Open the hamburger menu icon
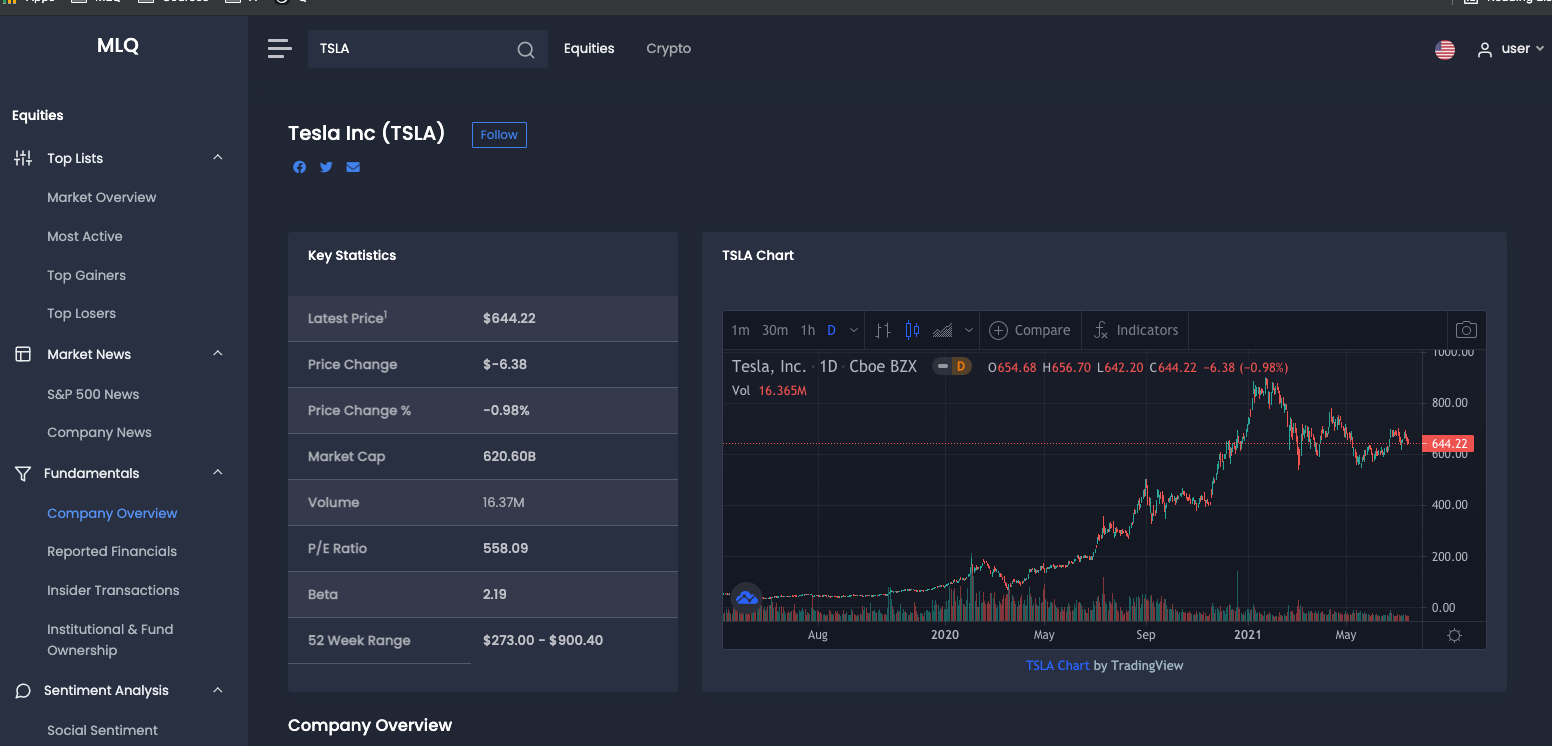Screen dimensions: 1552x746 click(280, 48)
